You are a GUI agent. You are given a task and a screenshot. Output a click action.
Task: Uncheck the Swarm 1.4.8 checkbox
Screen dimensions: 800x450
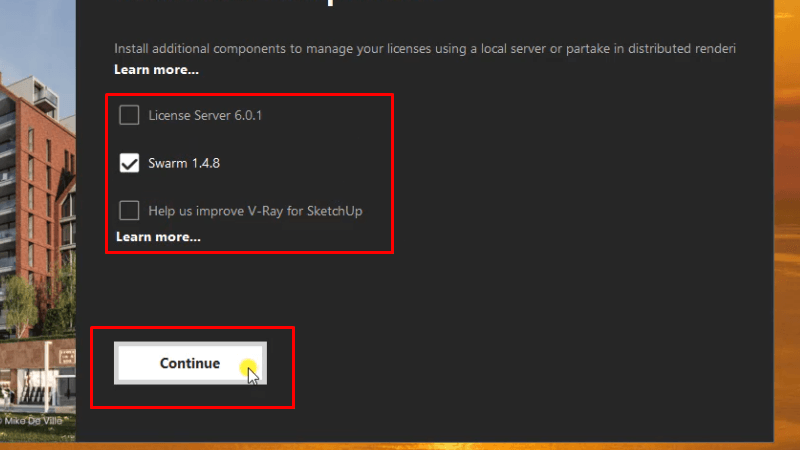[129, 163]
